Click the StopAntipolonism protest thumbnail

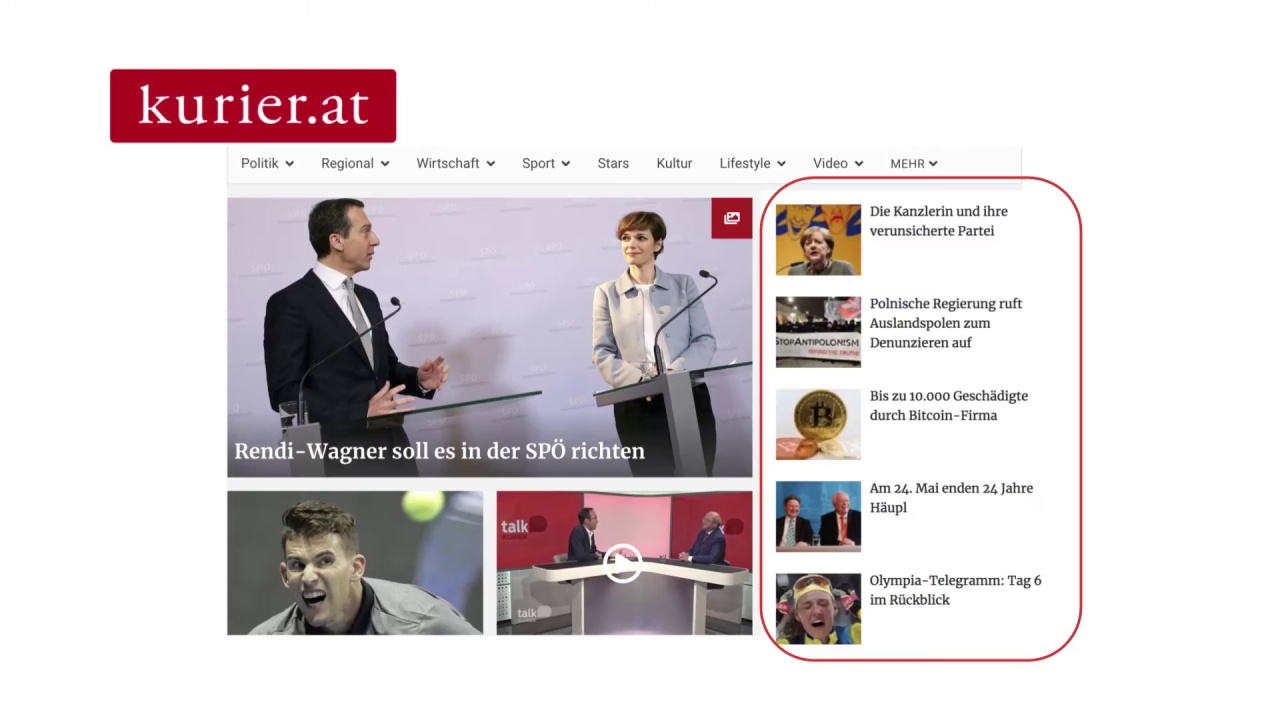click(x=818, y=332)
